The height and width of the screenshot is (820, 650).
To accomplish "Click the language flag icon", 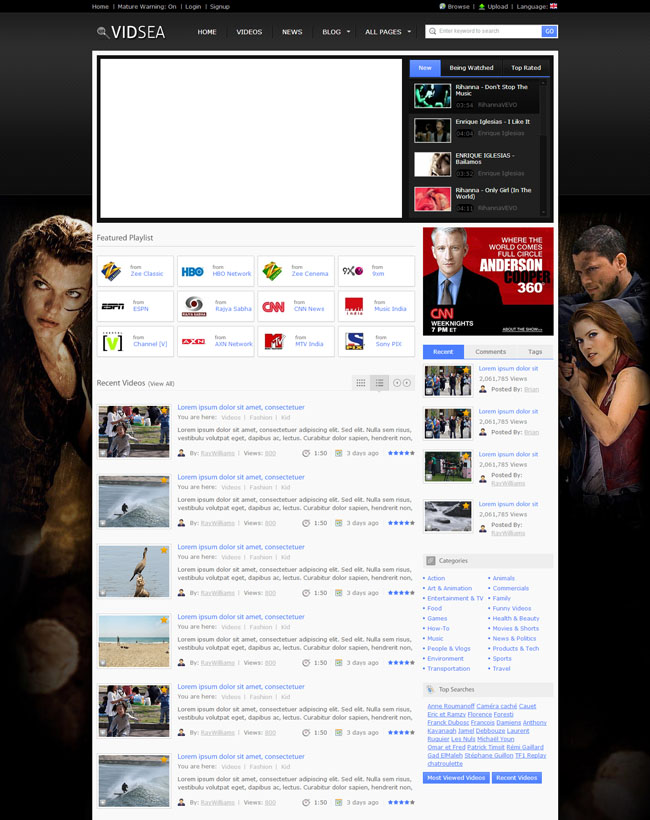I will tap(553, 6).
